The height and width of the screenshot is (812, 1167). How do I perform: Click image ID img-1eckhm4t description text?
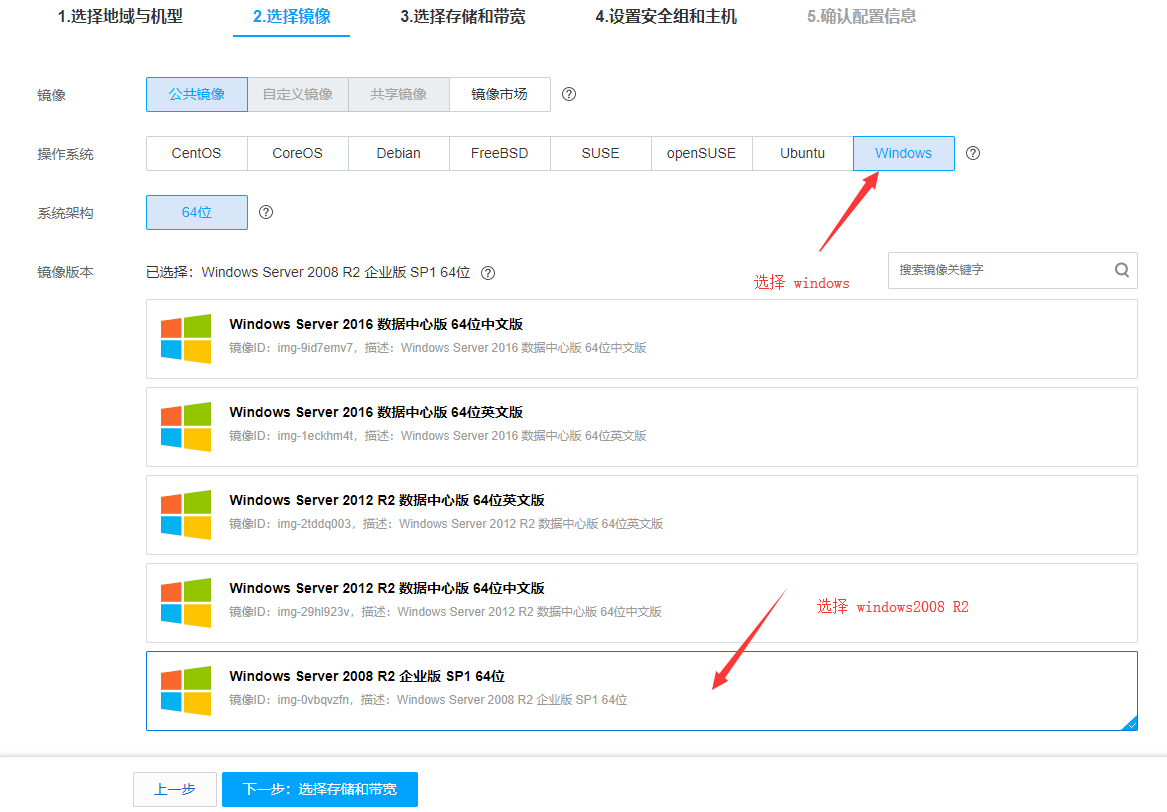pos(438,435)
